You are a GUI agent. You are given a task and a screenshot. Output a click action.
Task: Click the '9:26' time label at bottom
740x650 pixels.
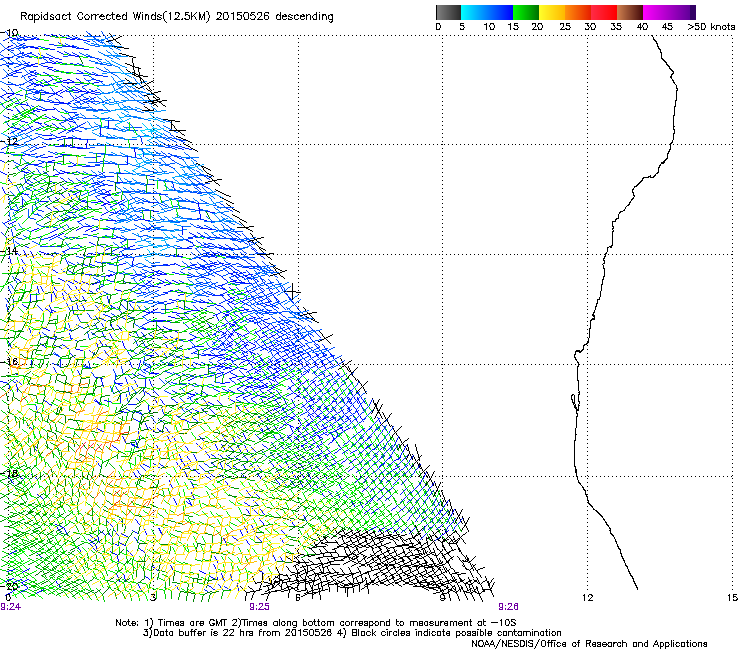508,607
